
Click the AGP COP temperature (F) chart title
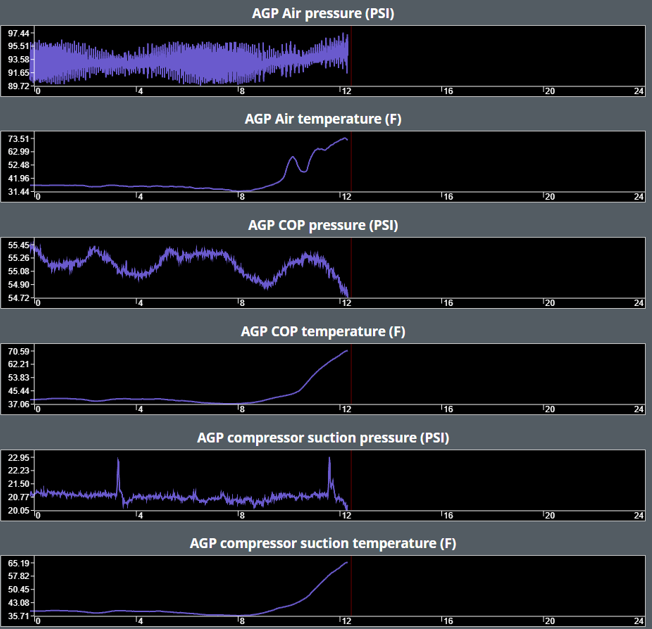coord(325,331)
